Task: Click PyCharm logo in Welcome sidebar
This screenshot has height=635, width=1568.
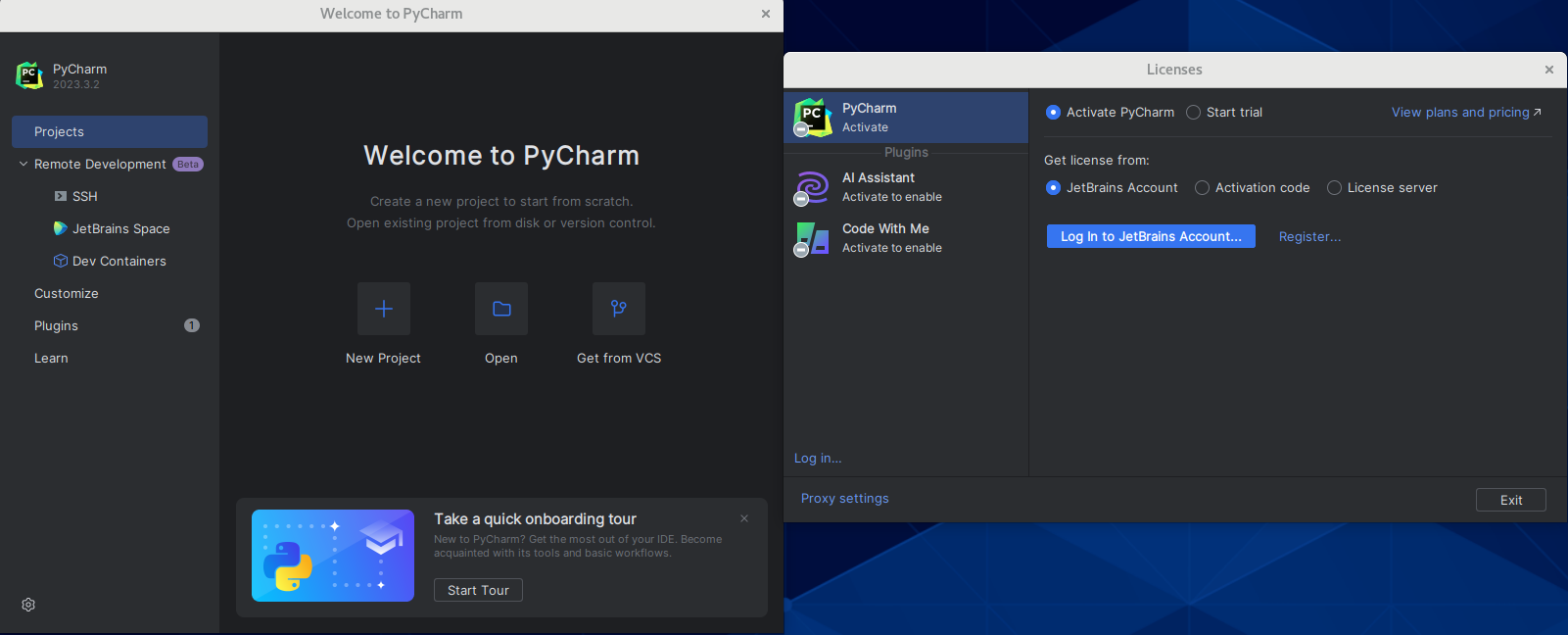Action: [29, 75]
